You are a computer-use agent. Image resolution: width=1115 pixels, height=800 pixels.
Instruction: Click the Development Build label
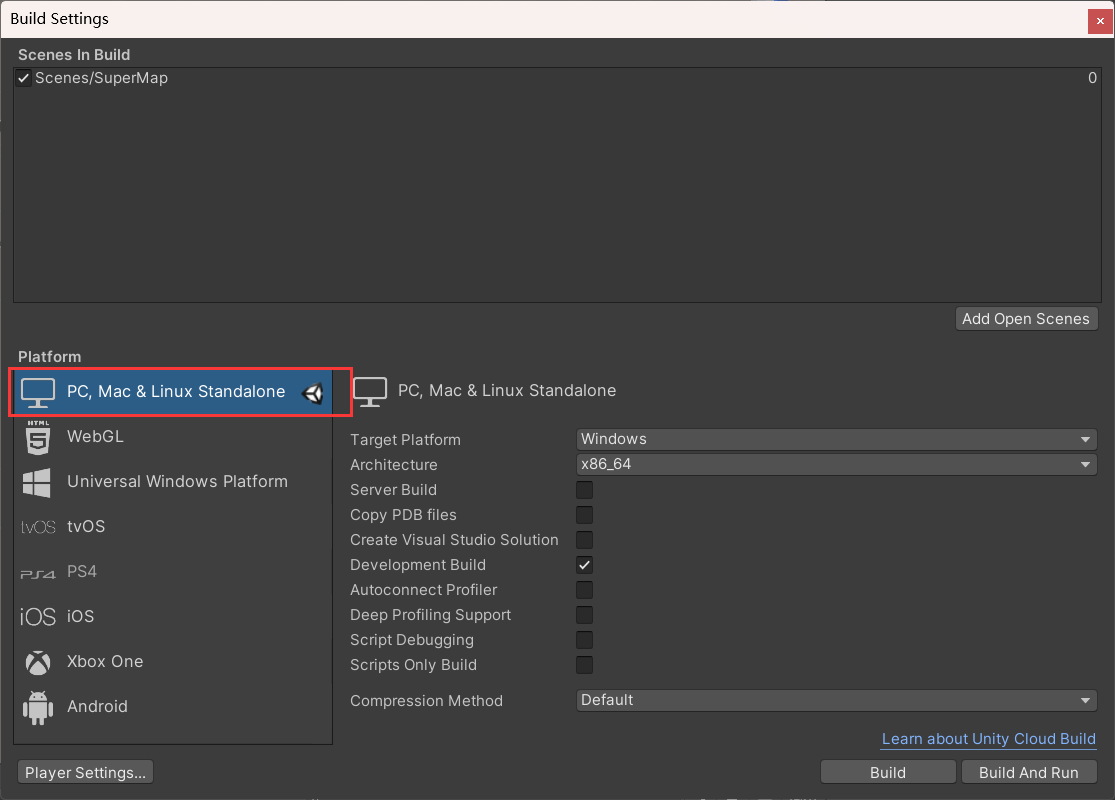click(x=418, y=565)
